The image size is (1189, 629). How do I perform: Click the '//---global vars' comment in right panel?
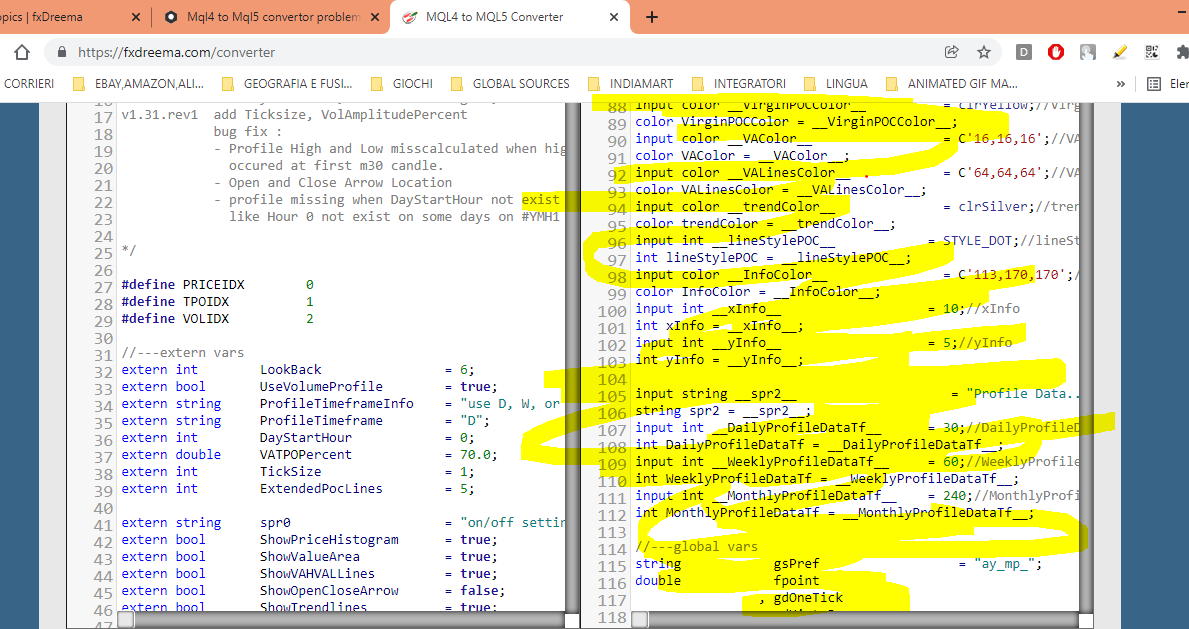[x=697, y=546]
